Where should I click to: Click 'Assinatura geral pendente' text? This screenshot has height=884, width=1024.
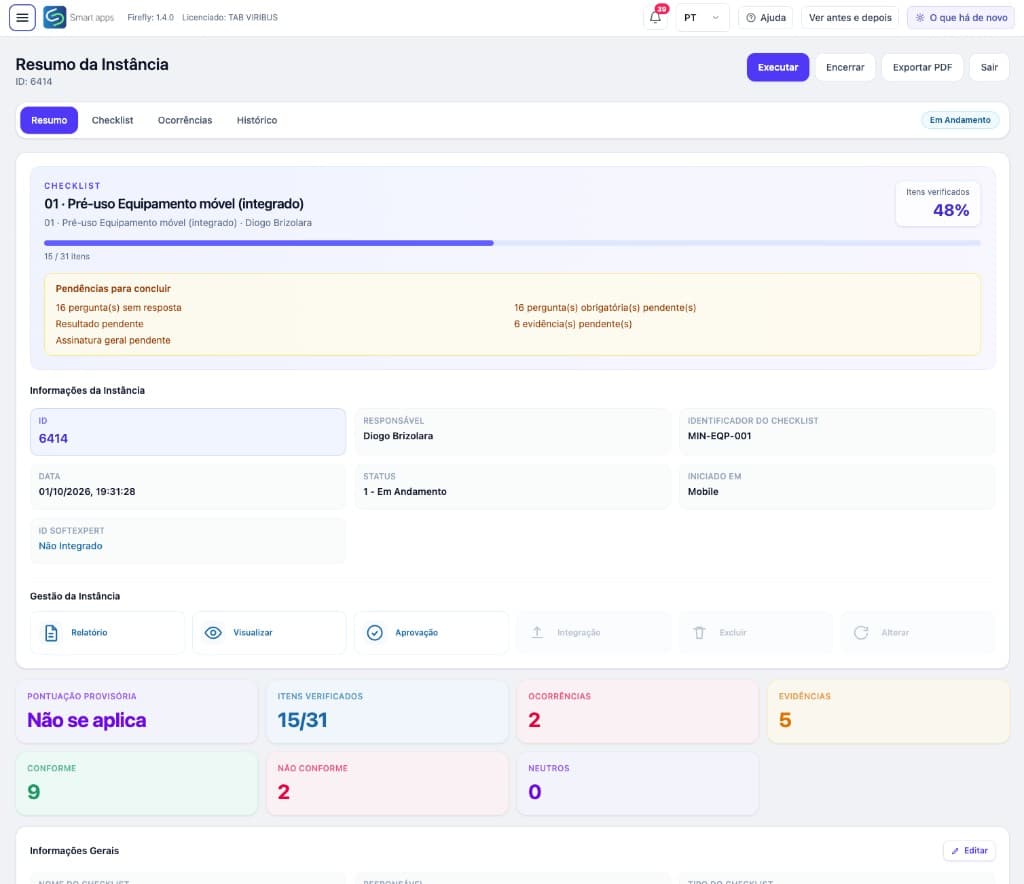tap(113, 340)
